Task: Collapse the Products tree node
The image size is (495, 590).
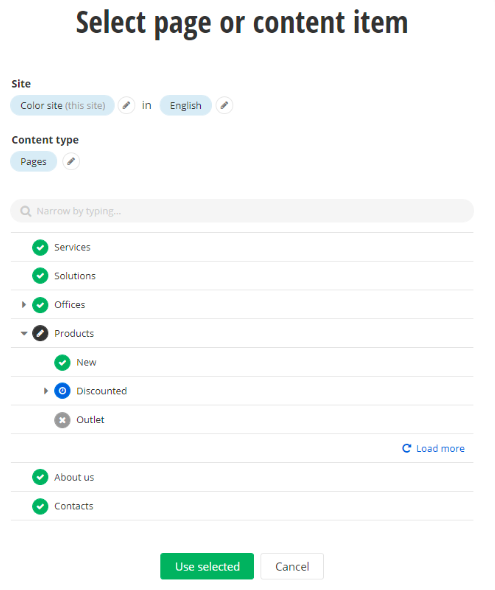Action: (x=24, y=333)
